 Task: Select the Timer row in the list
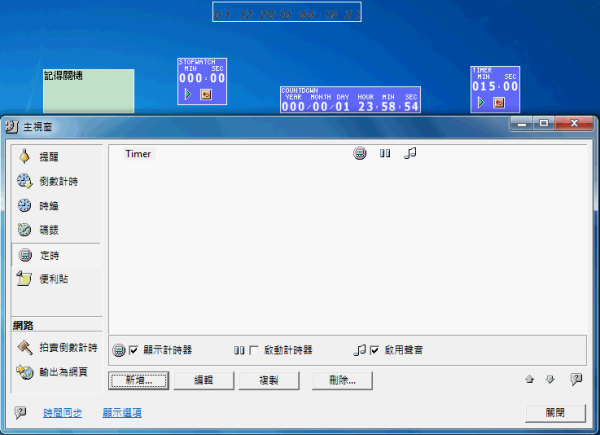click(x=347, y=154)
